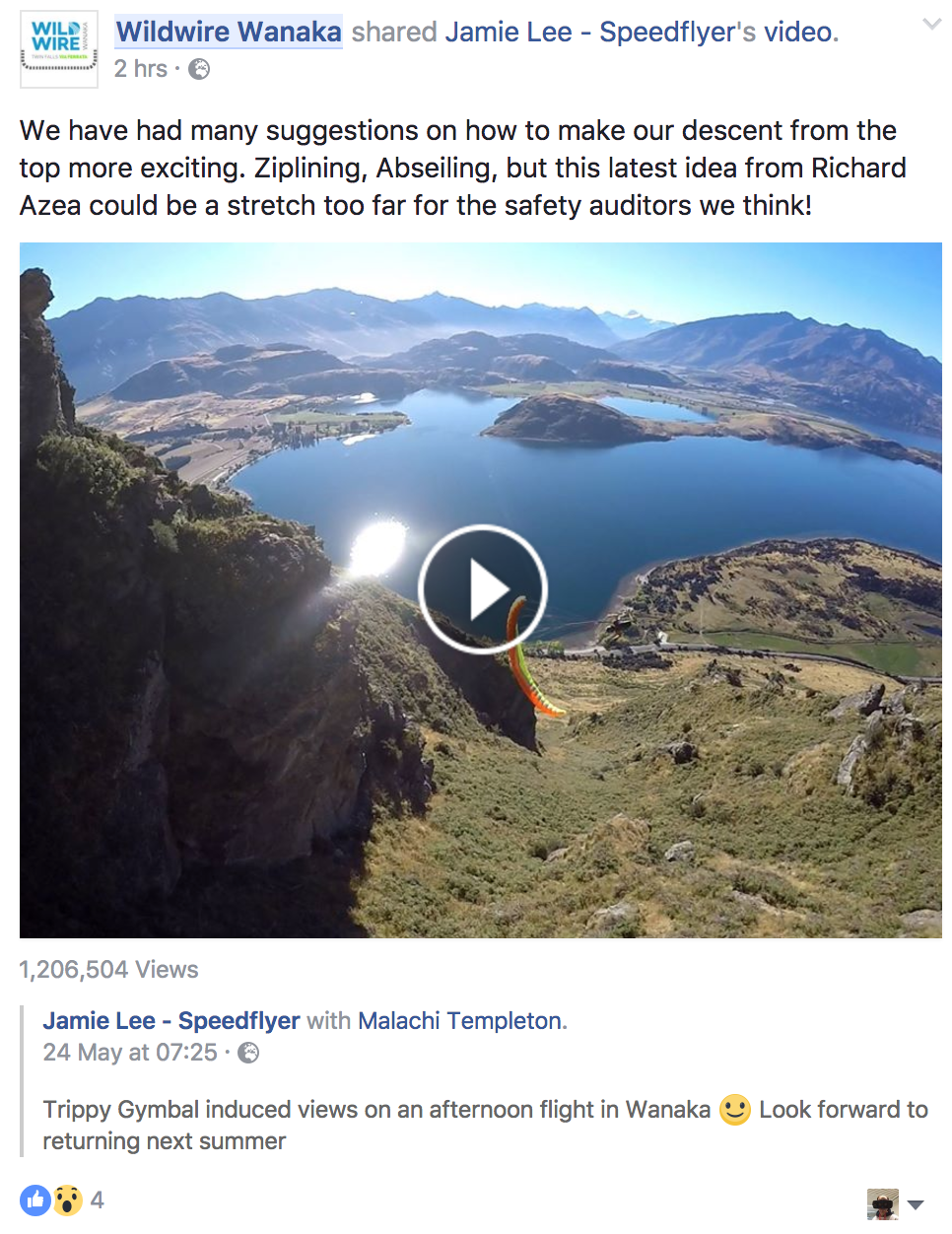This screenshot has width=952, height=1234.
Task: Click the blue Like reaction icon
Action: point(35,1200)
